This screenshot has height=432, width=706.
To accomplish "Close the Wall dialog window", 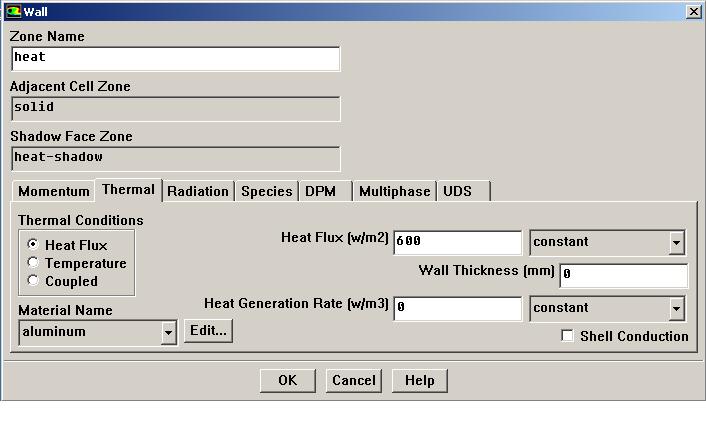I will (x=693, y=11).
